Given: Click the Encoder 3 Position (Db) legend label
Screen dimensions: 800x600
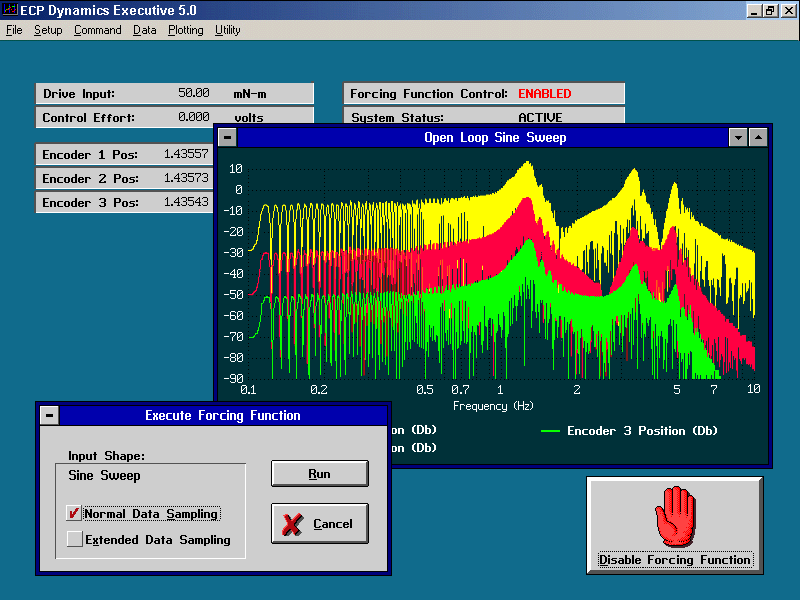Looking at the screenshot, I should (x=642, y=431).
